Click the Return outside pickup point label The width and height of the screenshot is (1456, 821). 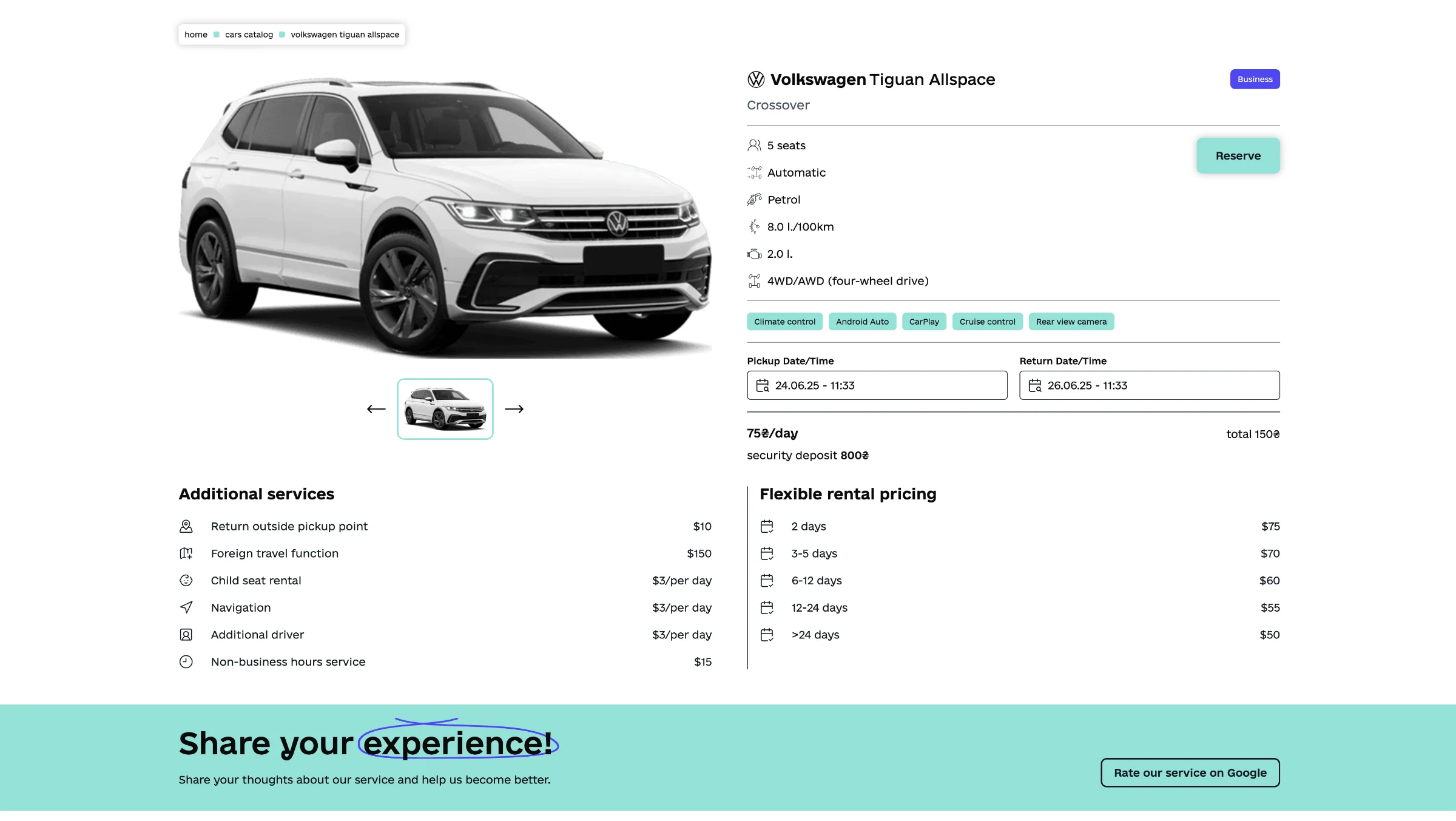click(x=289, y=526)
